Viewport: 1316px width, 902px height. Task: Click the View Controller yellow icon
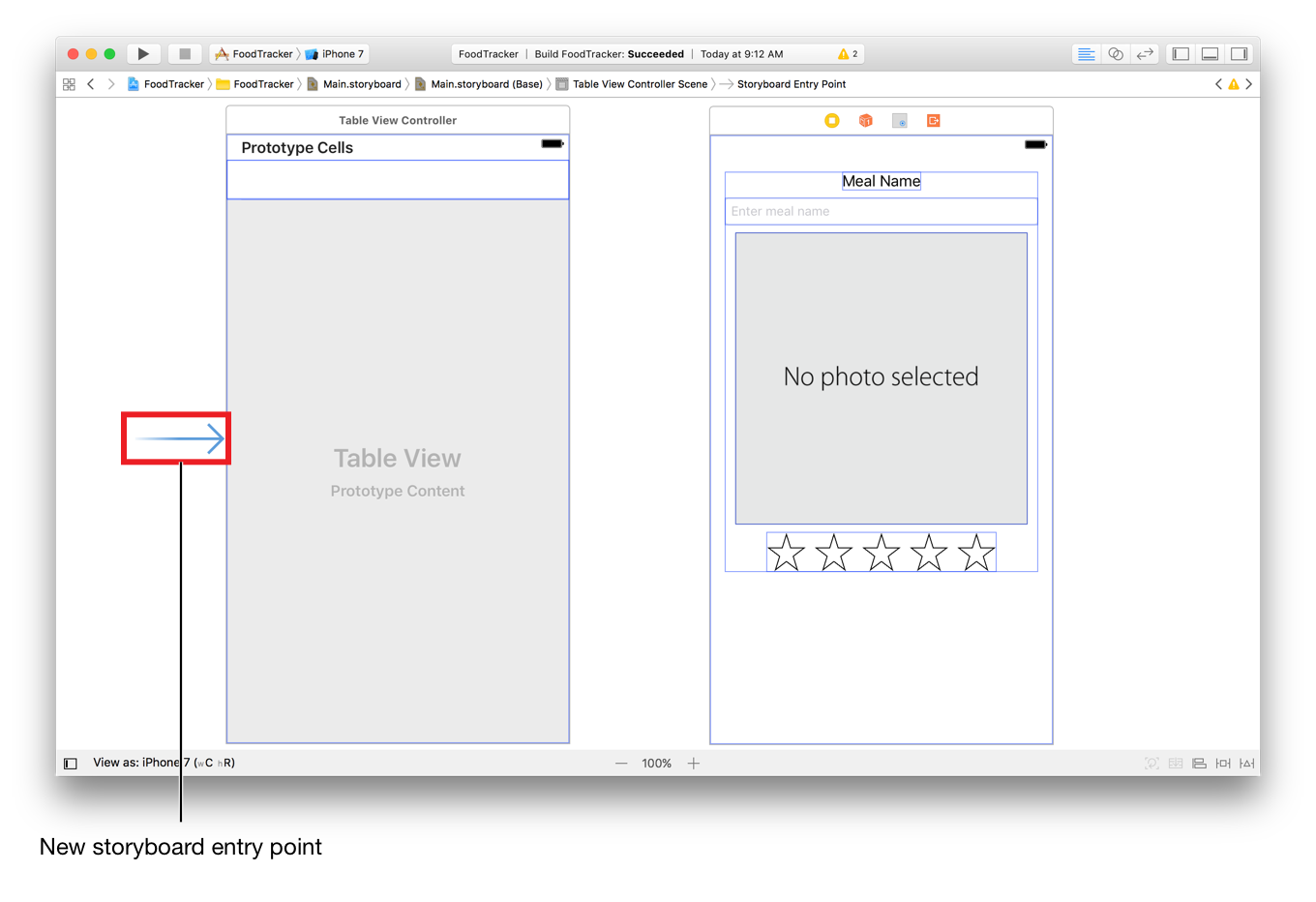(x=832, y=120)
